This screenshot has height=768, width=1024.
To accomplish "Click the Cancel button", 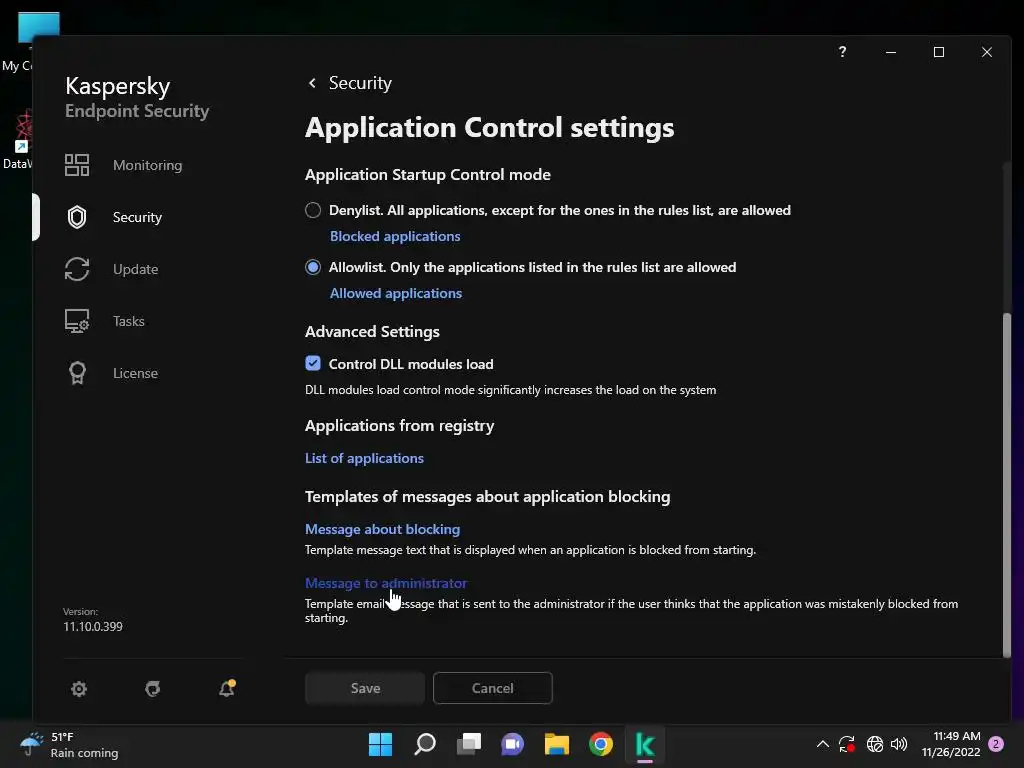I will pos(492,688).
